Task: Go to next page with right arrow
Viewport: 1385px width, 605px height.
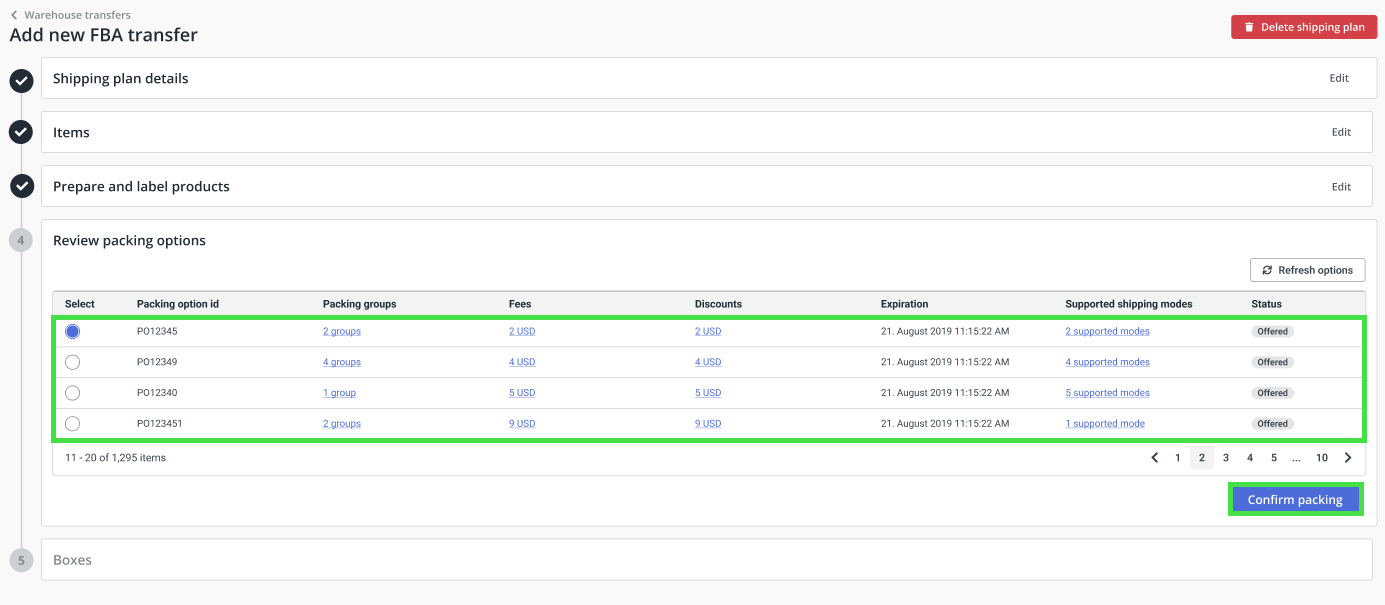Action: click(x=1348, y=458)
